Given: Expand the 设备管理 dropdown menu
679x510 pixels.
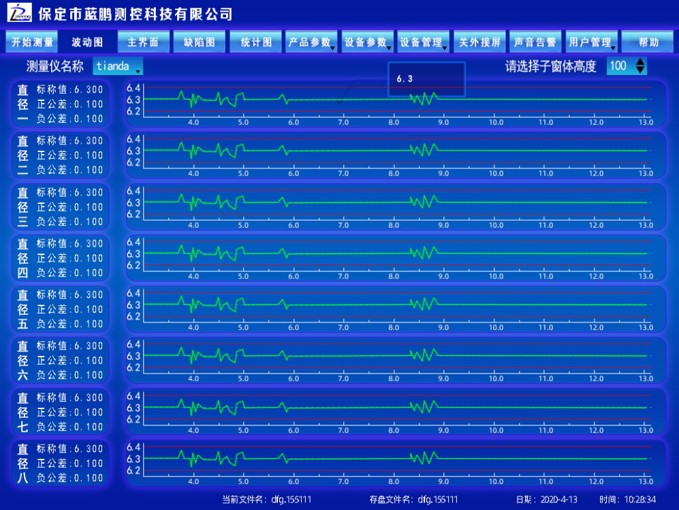Looking at the screenshot, I should click(x=423, y=43).
